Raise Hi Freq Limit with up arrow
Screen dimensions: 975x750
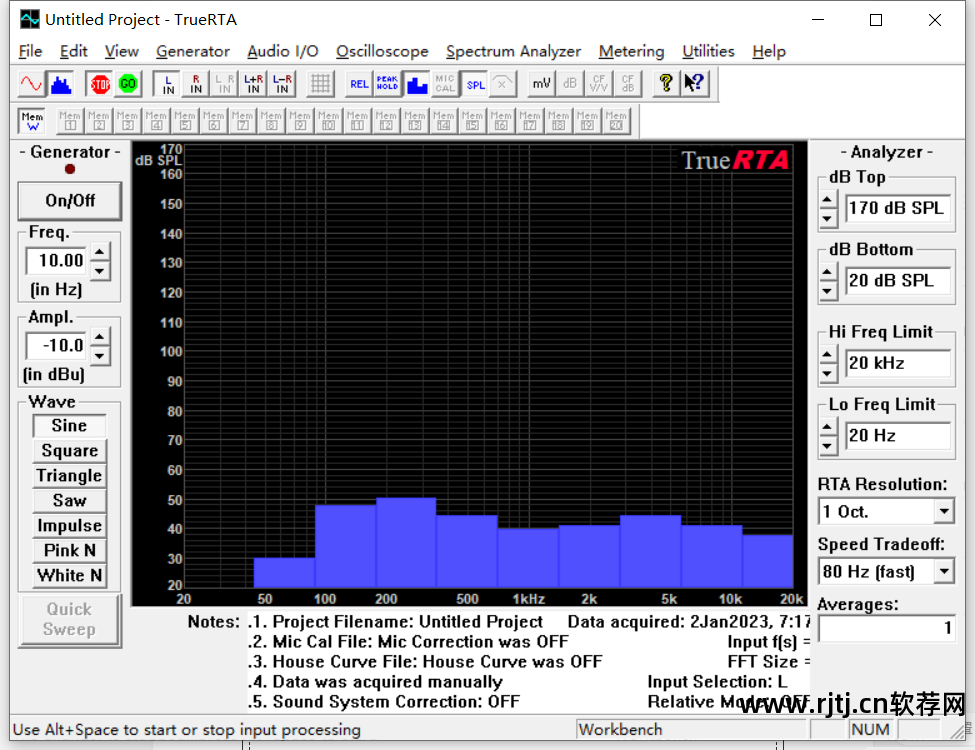[x=828, y=354]
